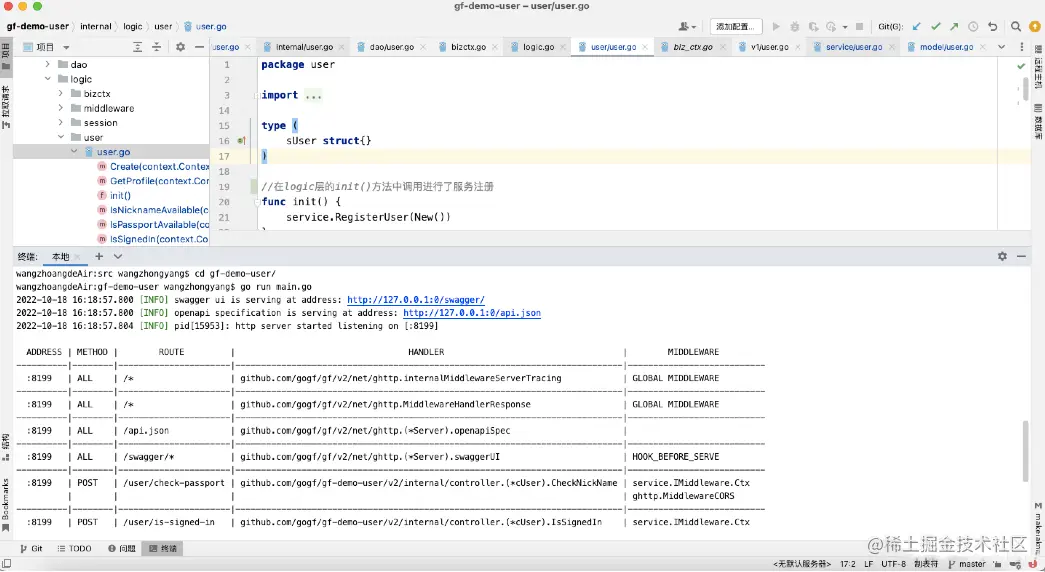This screenshot has height=572, width=1045.
Task: Click the Git push arrow icon
Action: click(954, 27)
